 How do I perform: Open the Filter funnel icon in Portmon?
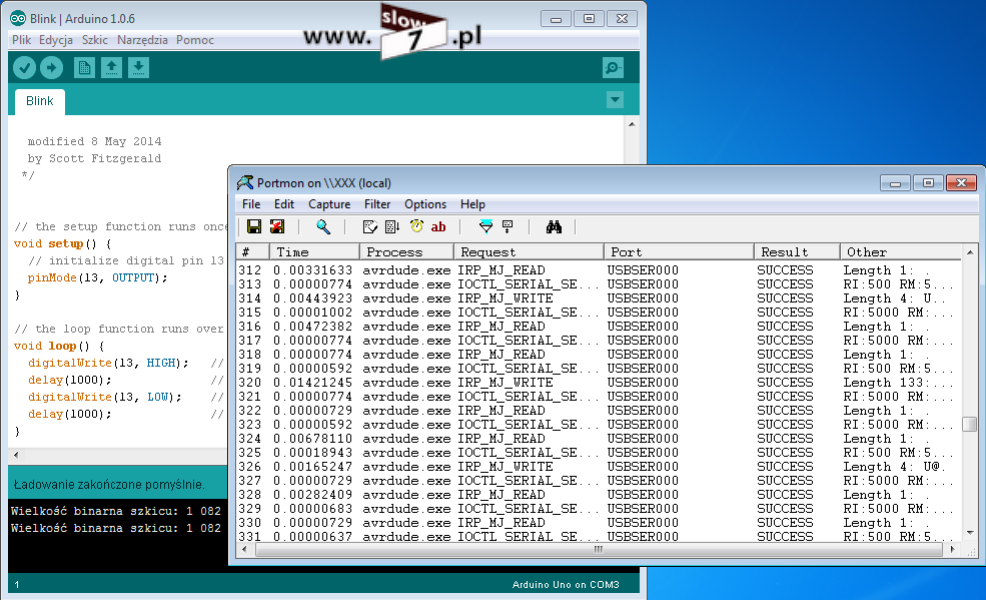point(485,226)
